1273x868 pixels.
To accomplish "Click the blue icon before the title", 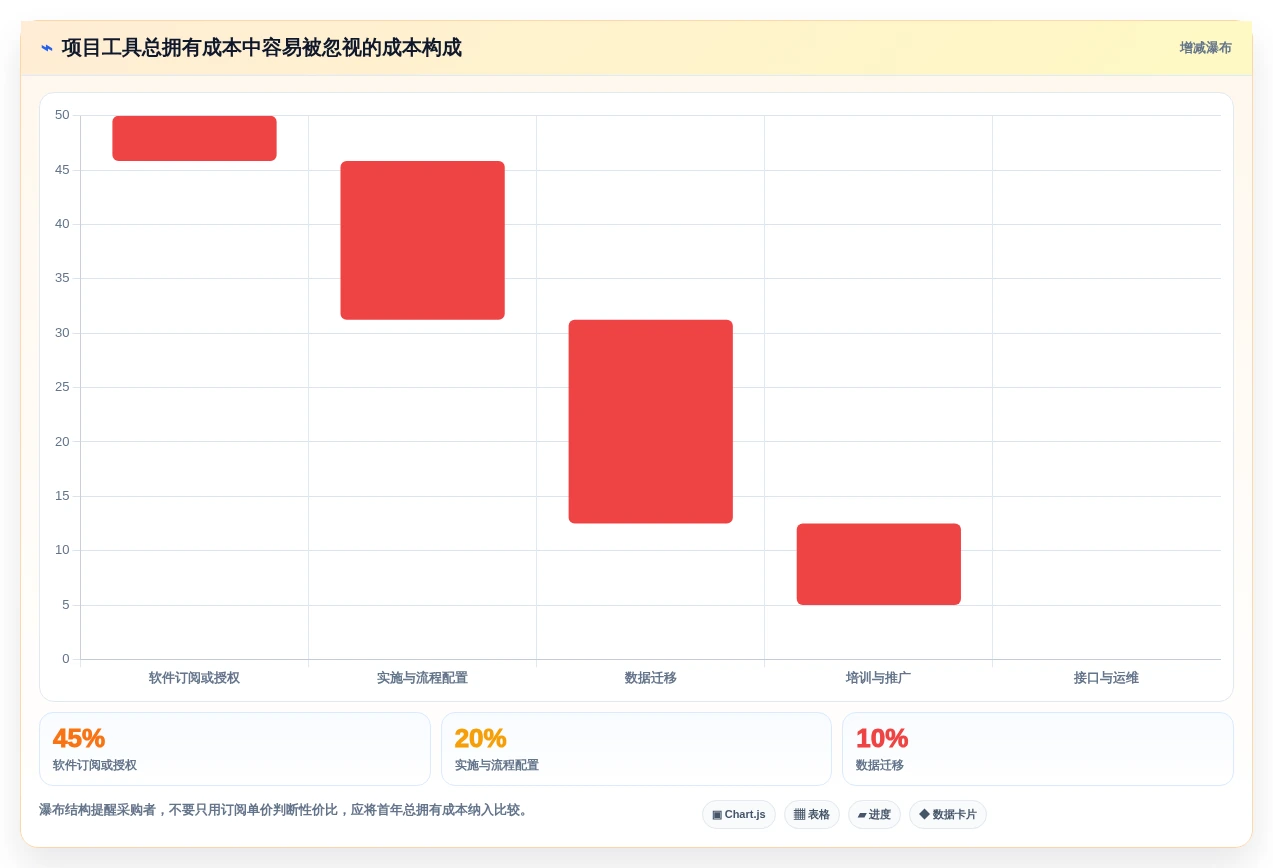I will 46,48.
